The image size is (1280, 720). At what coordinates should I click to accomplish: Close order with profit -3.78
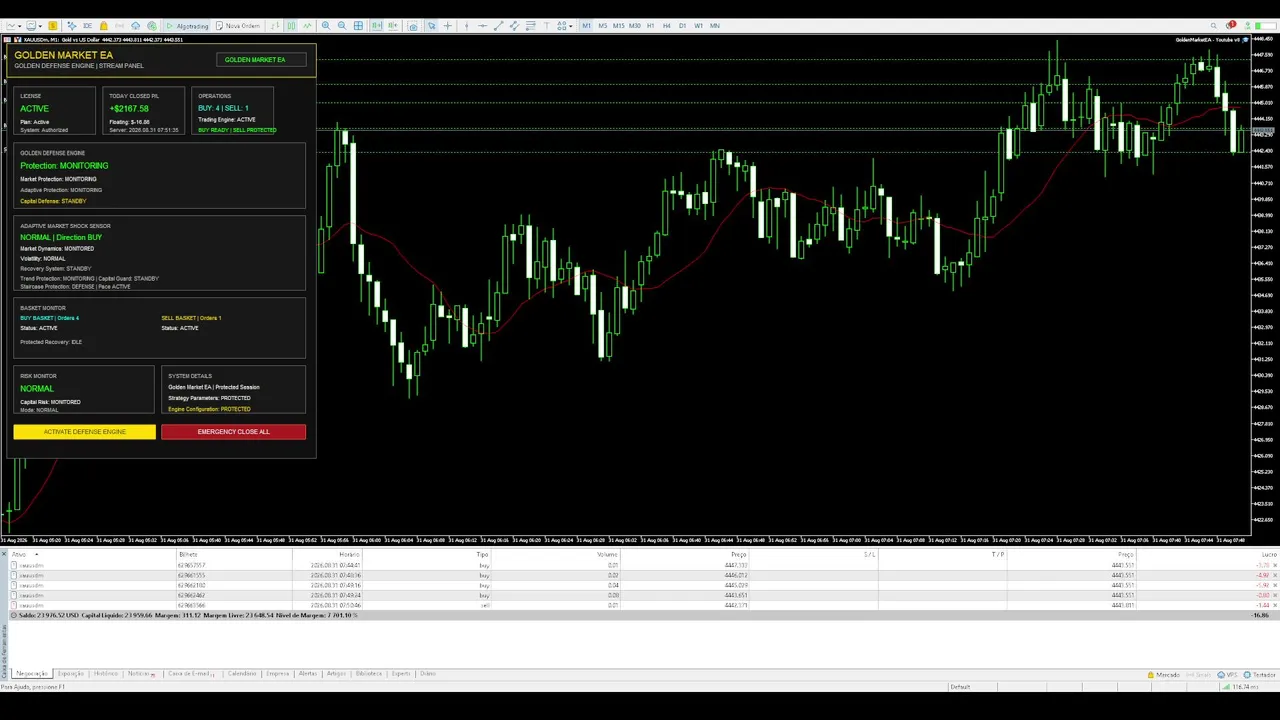(1275, 565)
